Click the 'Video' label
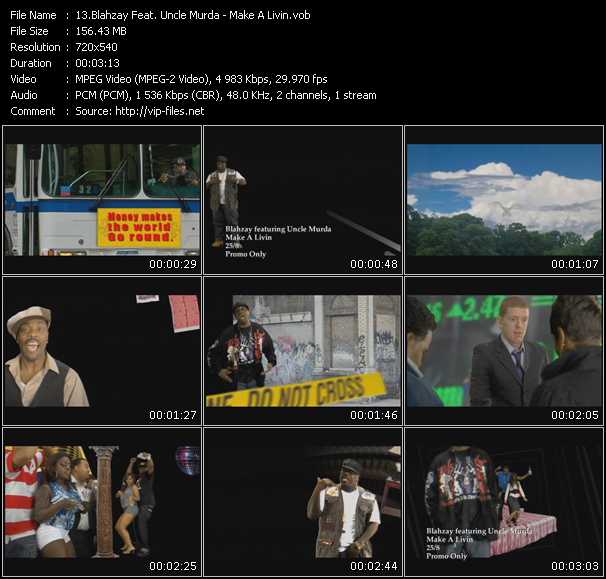This screenshot has width=606, height=579. [x=23, y=79]
